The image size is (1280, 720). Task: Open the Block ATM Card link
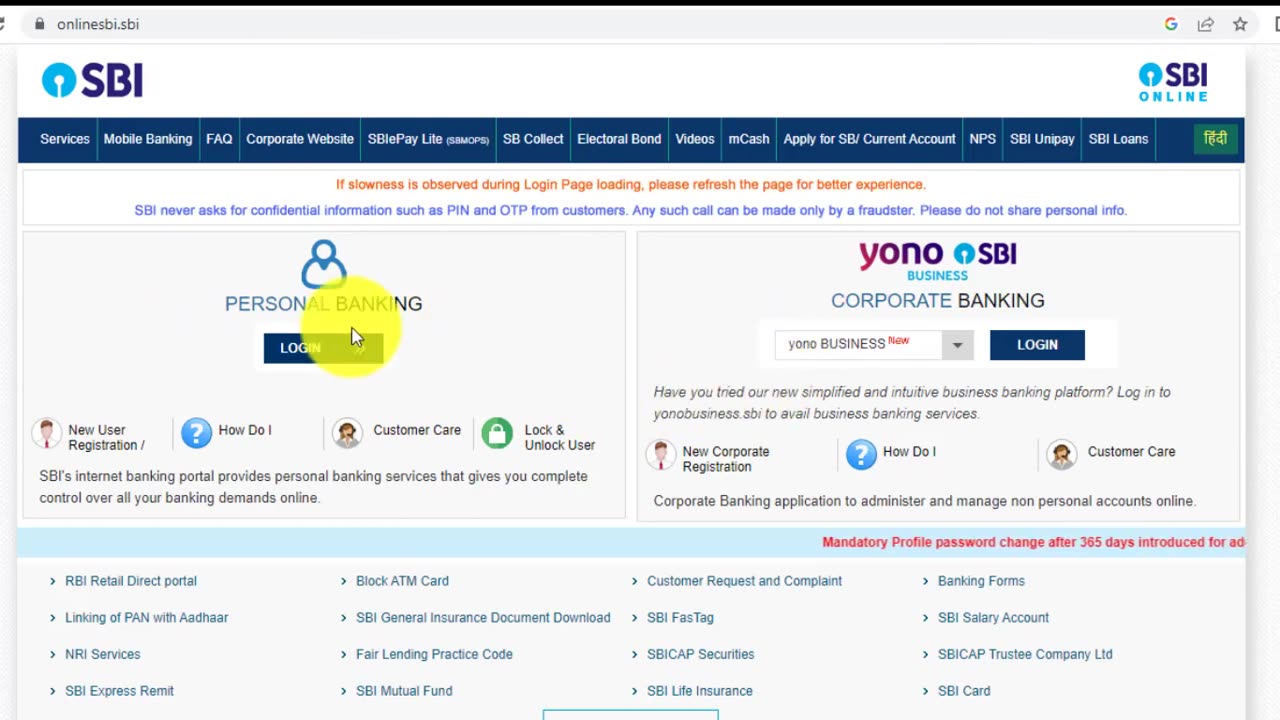402,581
